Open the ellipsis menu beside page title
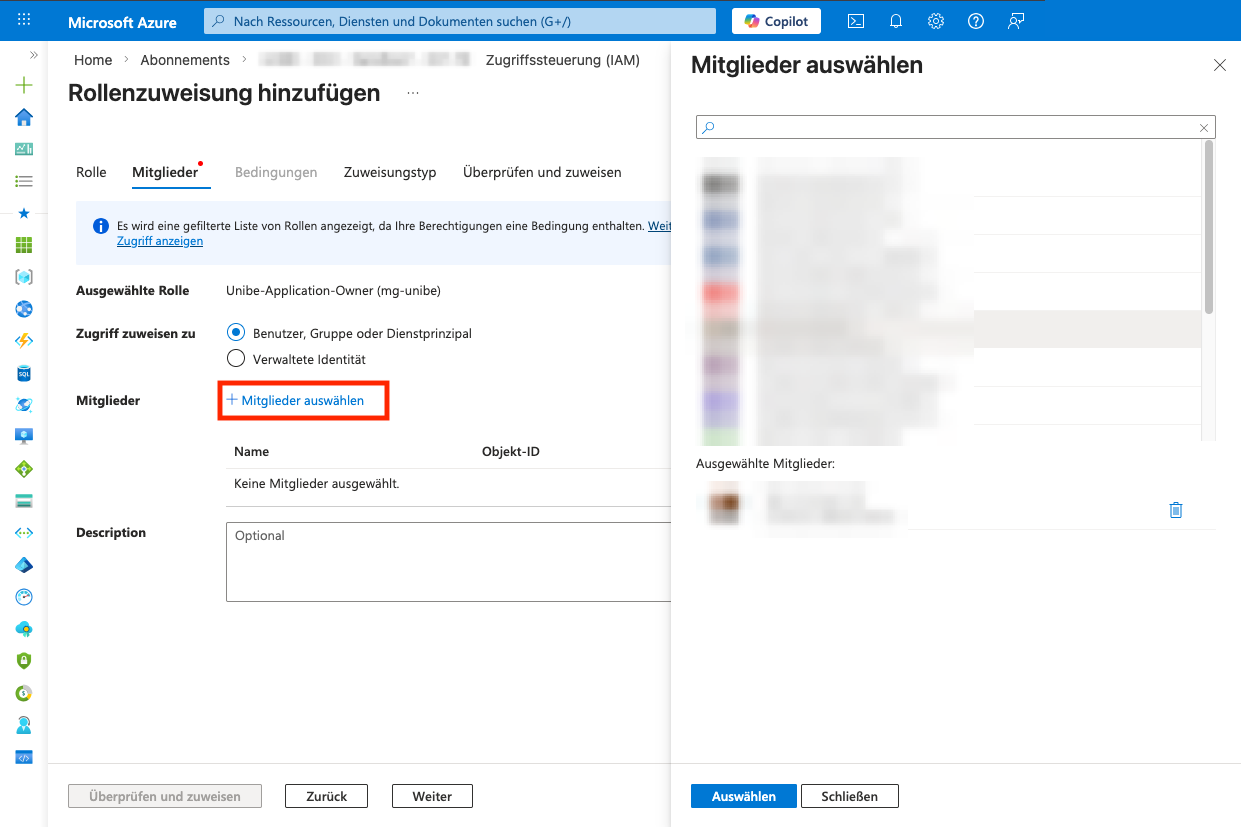This screenshot has height=827, width=1241. point(413,93)
